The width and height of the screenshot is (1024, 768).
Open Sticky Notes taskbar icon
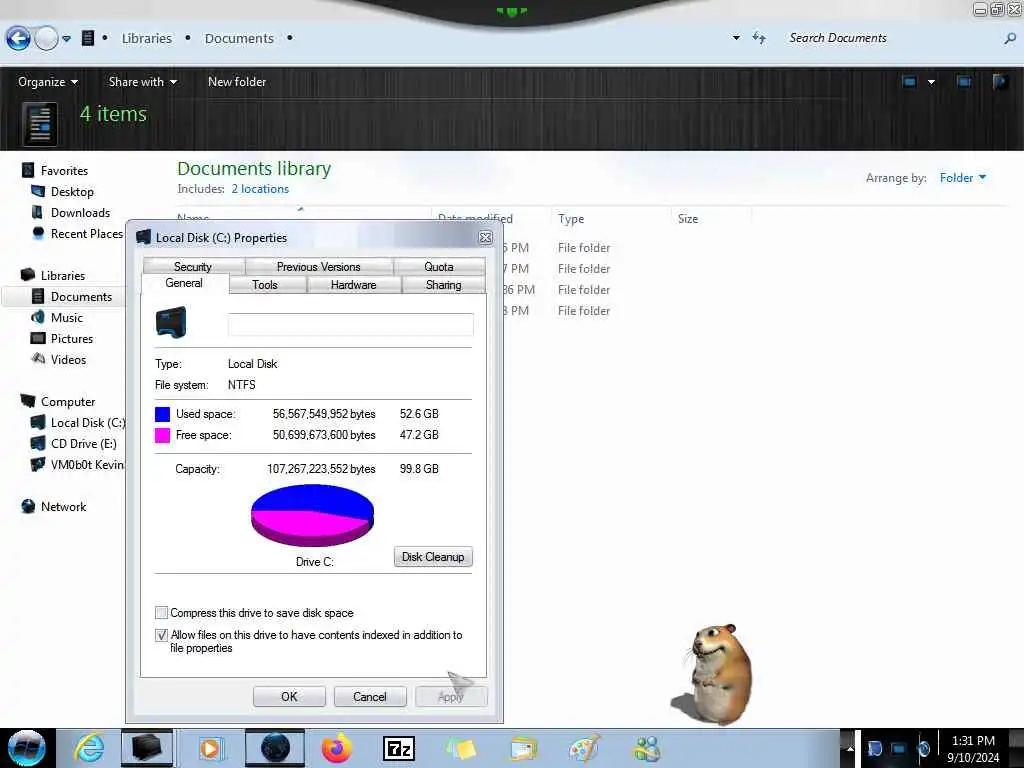[x=460, y=748]
